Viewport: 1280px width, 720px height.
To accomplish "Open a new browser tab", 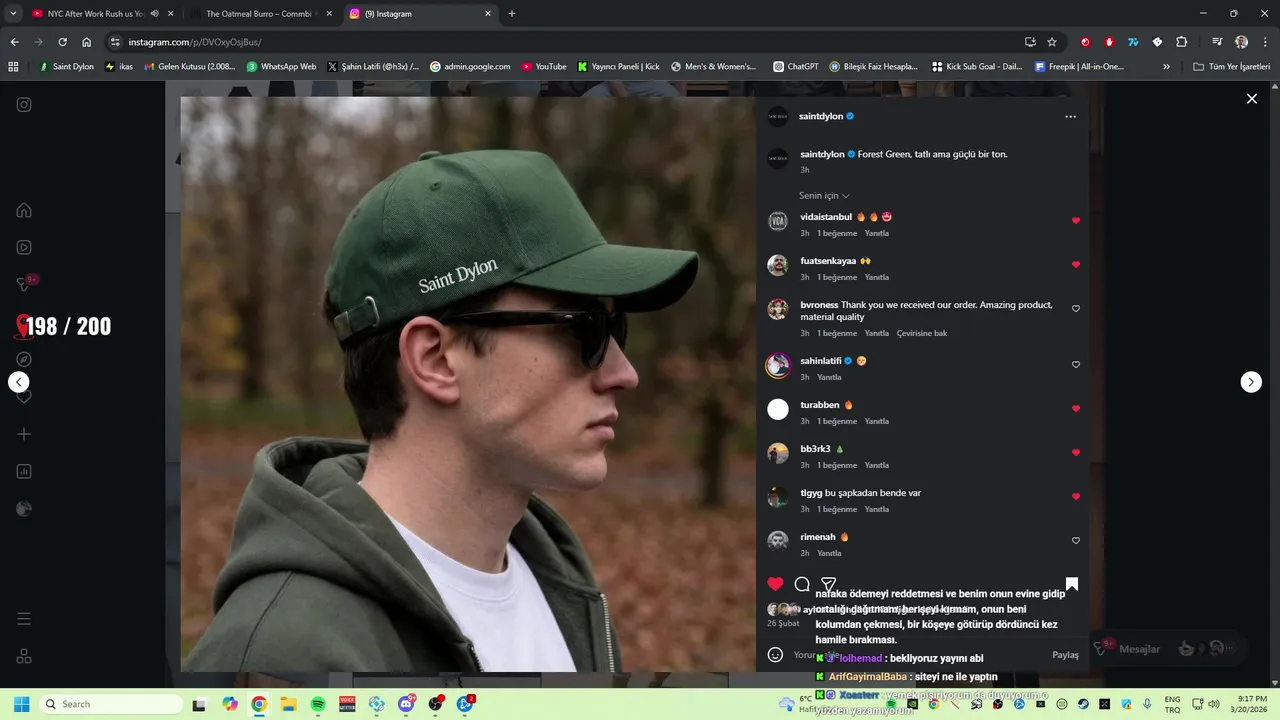I will click(512, 14).
